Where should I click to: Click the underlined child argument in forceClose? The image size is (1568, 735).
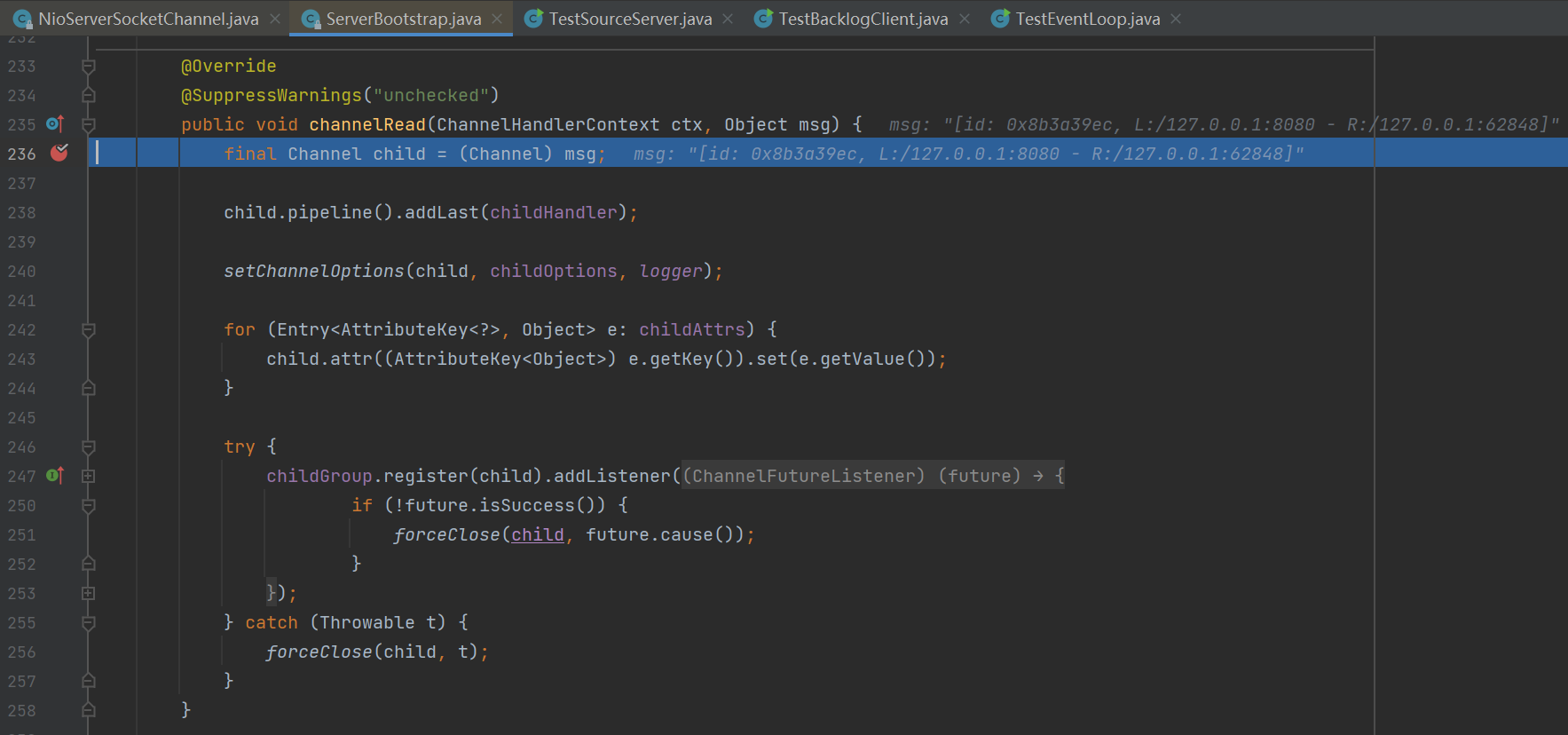(537, 534)
